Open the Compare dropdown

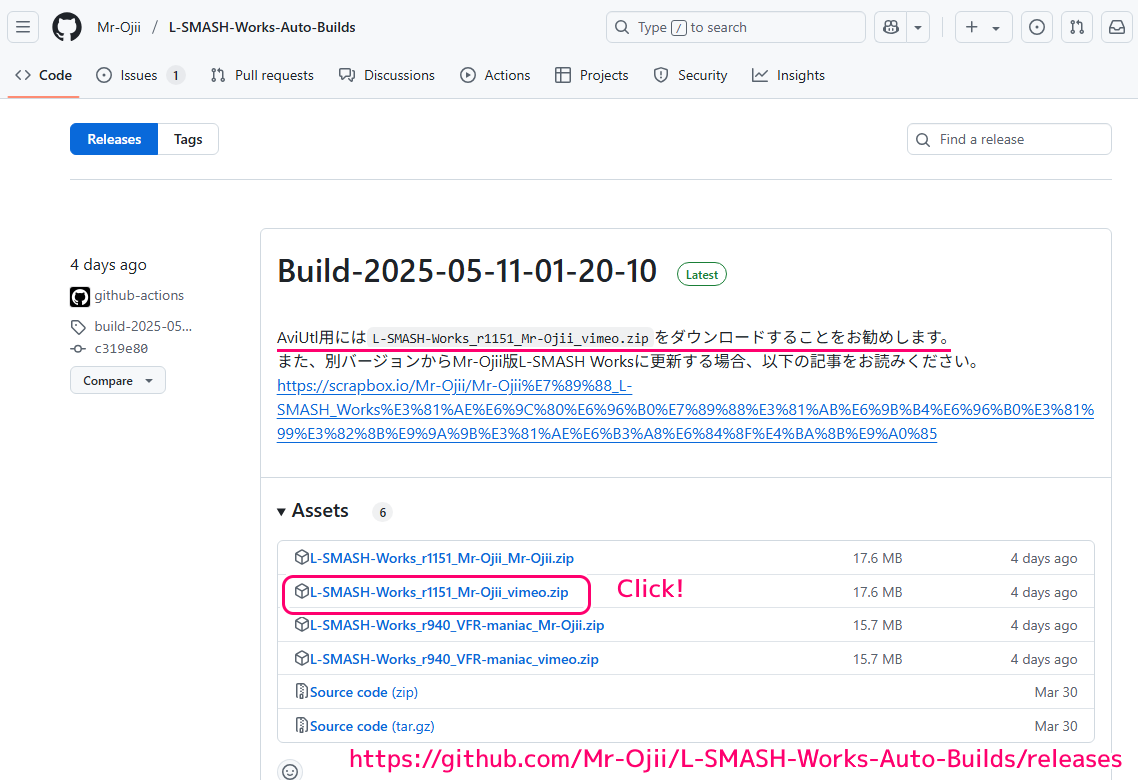coord(118,381)
